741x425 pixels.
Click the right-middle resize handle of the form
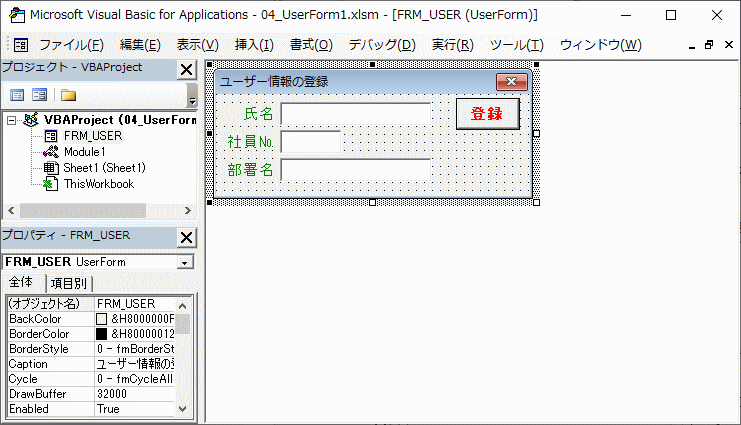(536, 133)
